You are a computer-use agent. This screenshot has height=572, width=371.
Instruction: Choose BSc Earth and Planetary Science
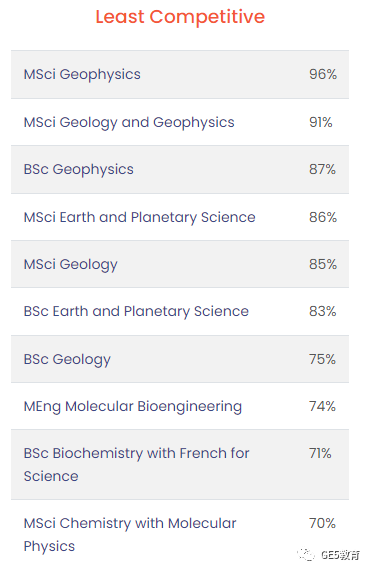pyautogui.click(x=136, y=312)
